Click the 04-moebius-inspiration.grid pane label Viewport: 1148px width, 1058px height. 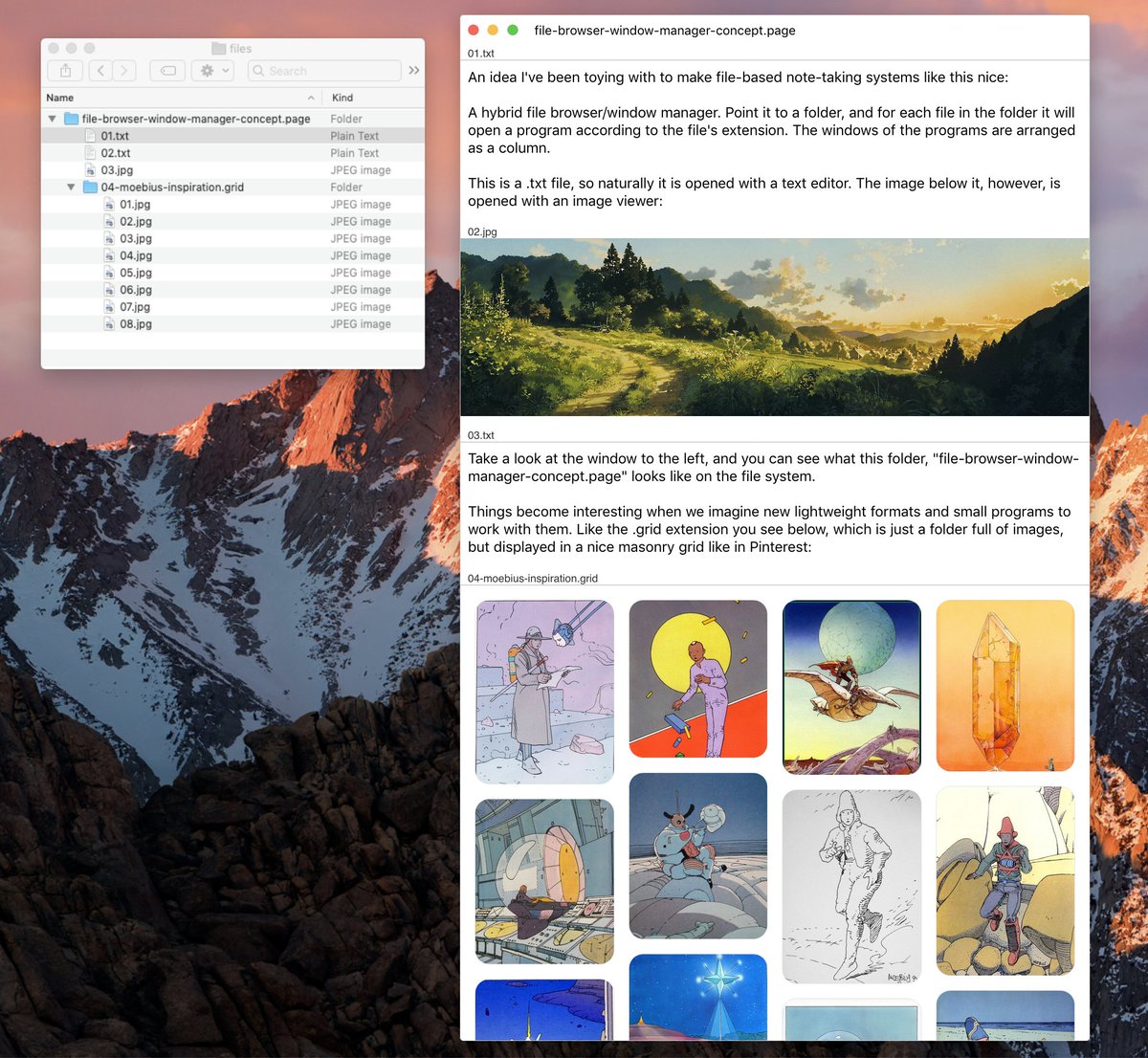[x=533, y=579]
